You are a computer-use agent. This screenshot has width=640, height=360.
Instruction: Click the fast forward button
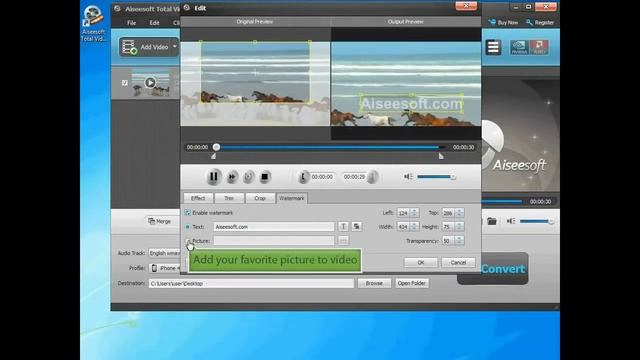click(232, 177)
